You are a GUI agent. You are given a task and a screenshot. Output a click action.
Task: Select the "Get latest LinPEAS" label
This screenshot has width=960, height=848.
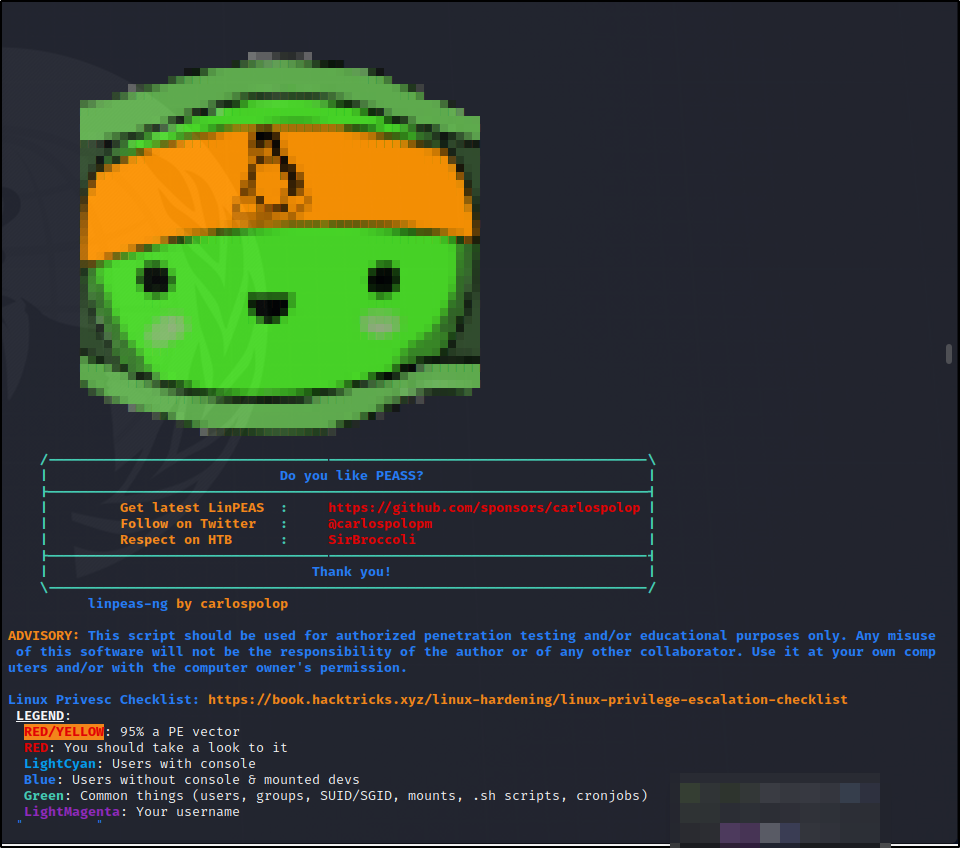click(192, 508)
